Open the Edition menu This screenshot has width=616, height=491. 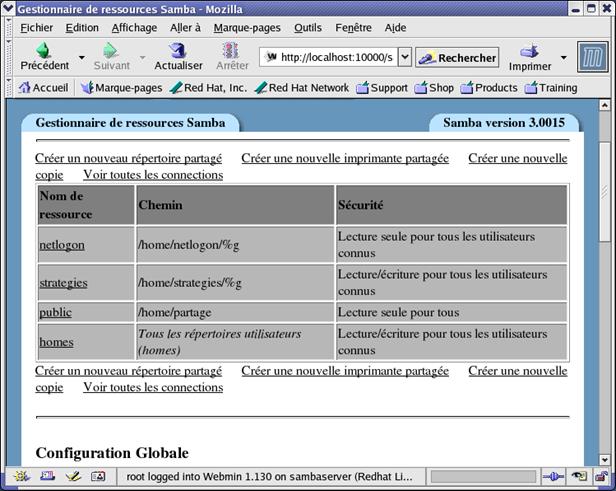tap(82, 27)
